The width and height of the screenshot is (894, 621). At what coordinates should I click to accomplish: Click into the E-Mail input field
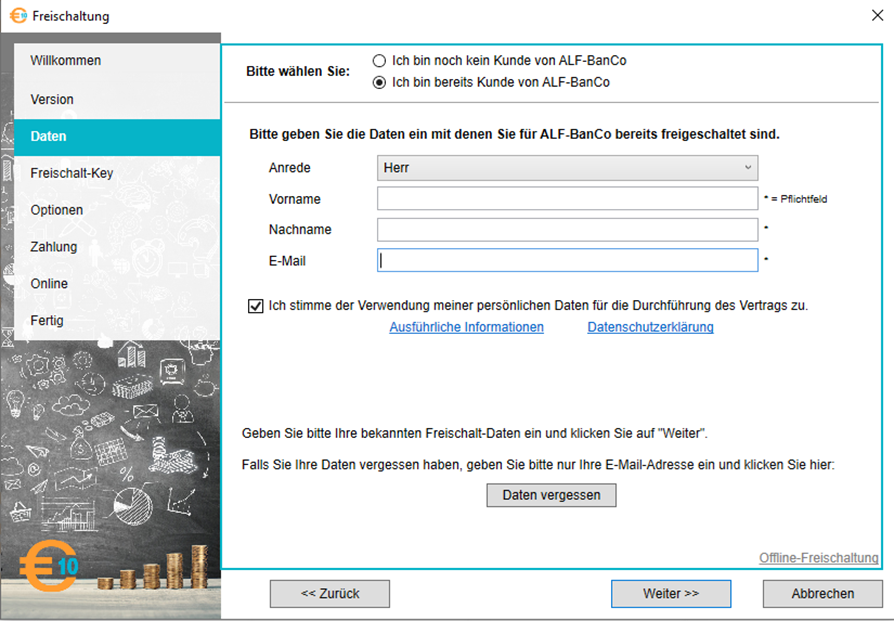567,260
